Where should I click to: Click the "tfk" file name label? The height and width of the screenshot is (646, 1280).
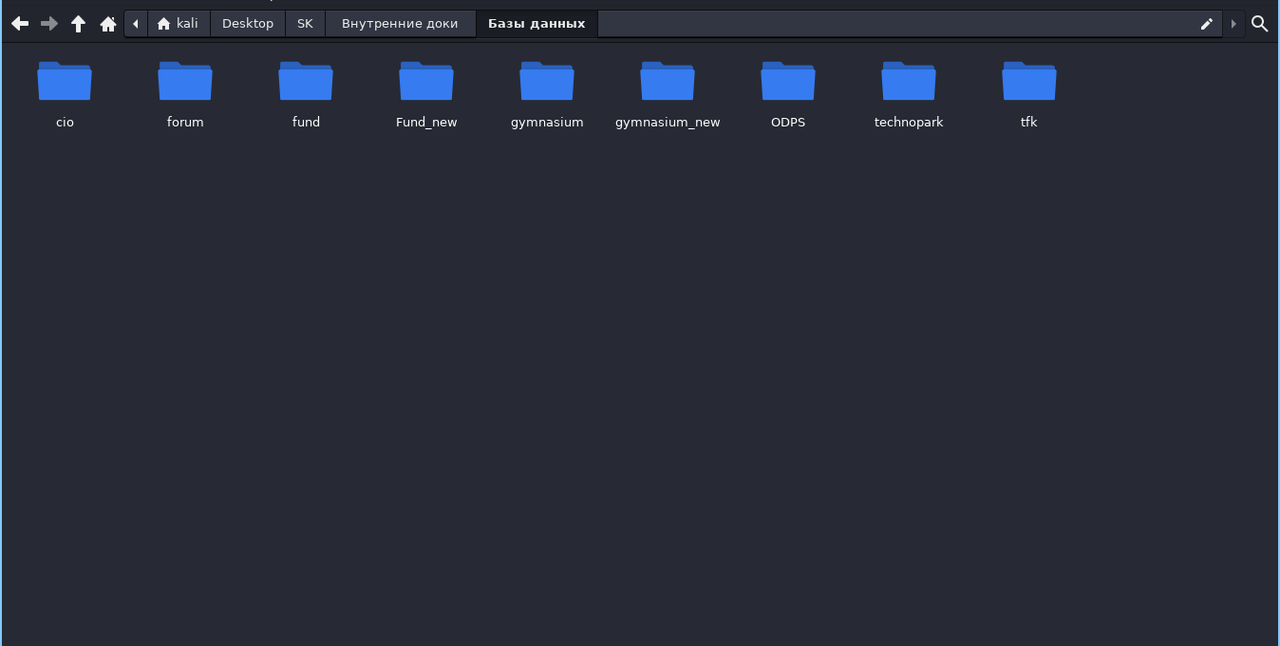click(1029, 122)
